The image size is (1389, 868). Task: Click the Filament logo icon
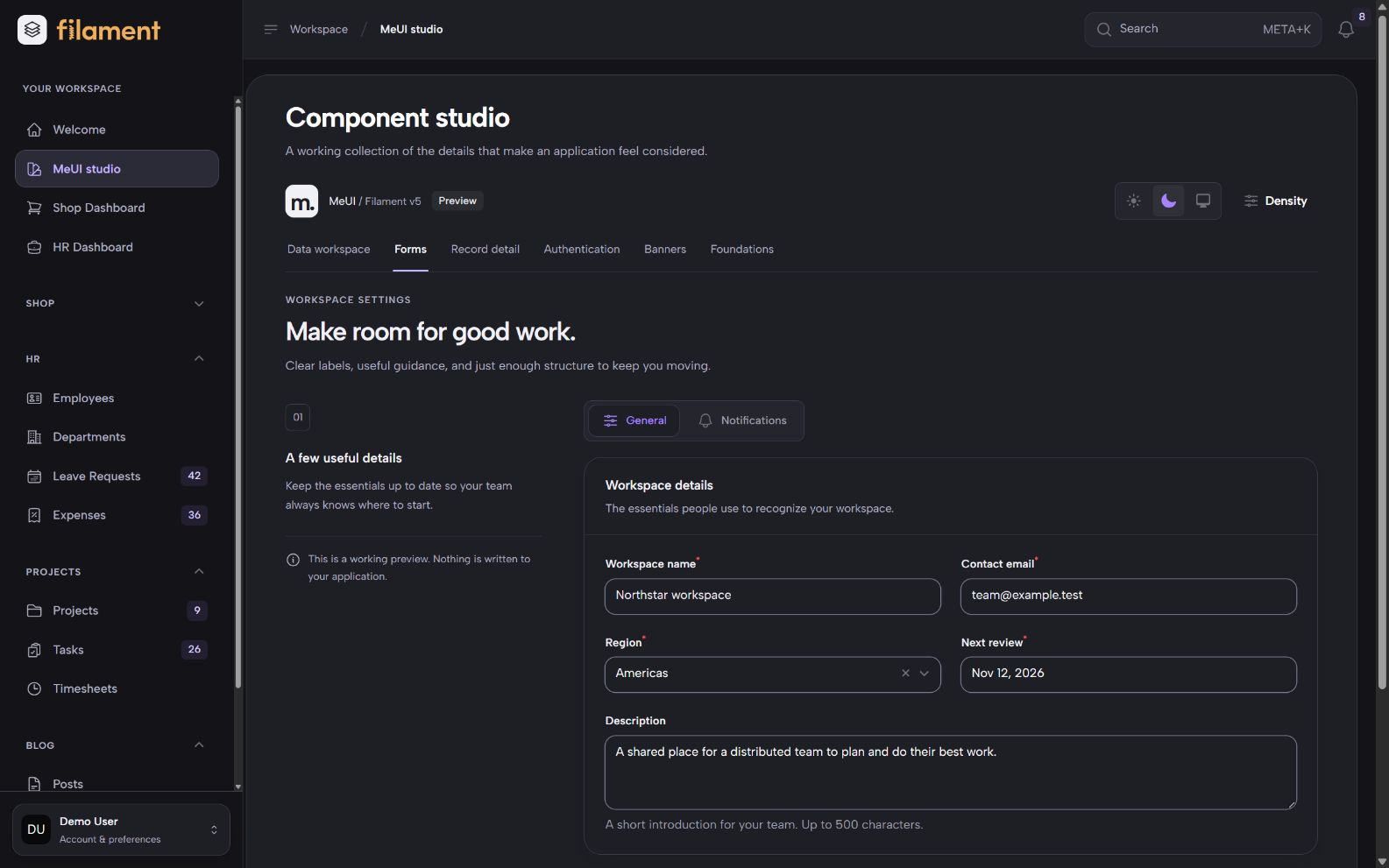(x=32, y=30)
